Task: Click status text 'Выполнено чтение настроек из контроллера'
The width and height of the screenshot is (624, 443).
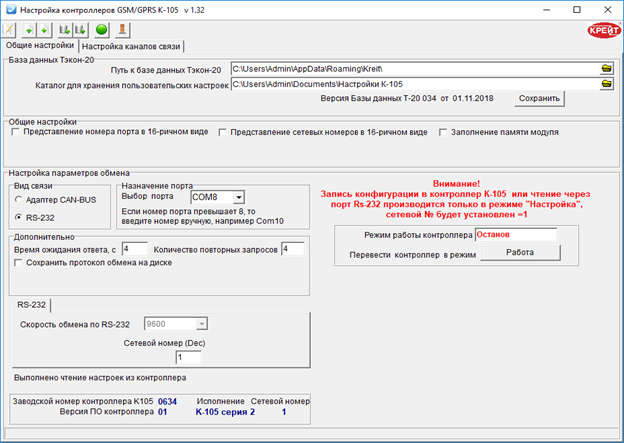Action: point(100,378)
